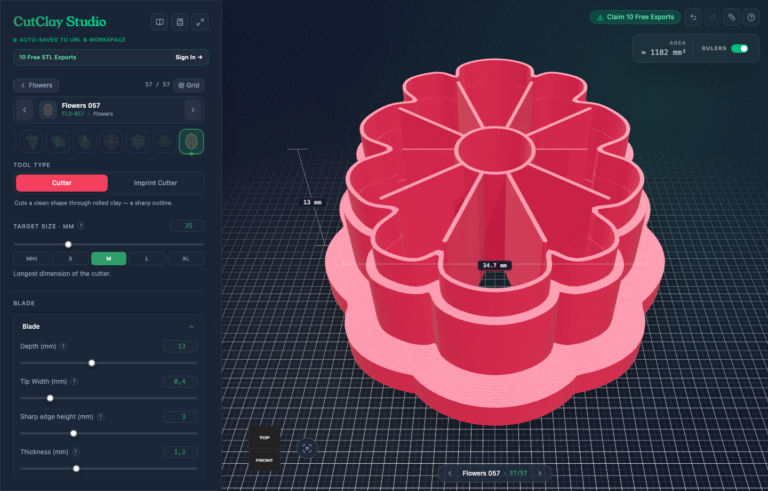Show help for blade Depth
This screenshot has height=491, width=768.
coord(64,346)
